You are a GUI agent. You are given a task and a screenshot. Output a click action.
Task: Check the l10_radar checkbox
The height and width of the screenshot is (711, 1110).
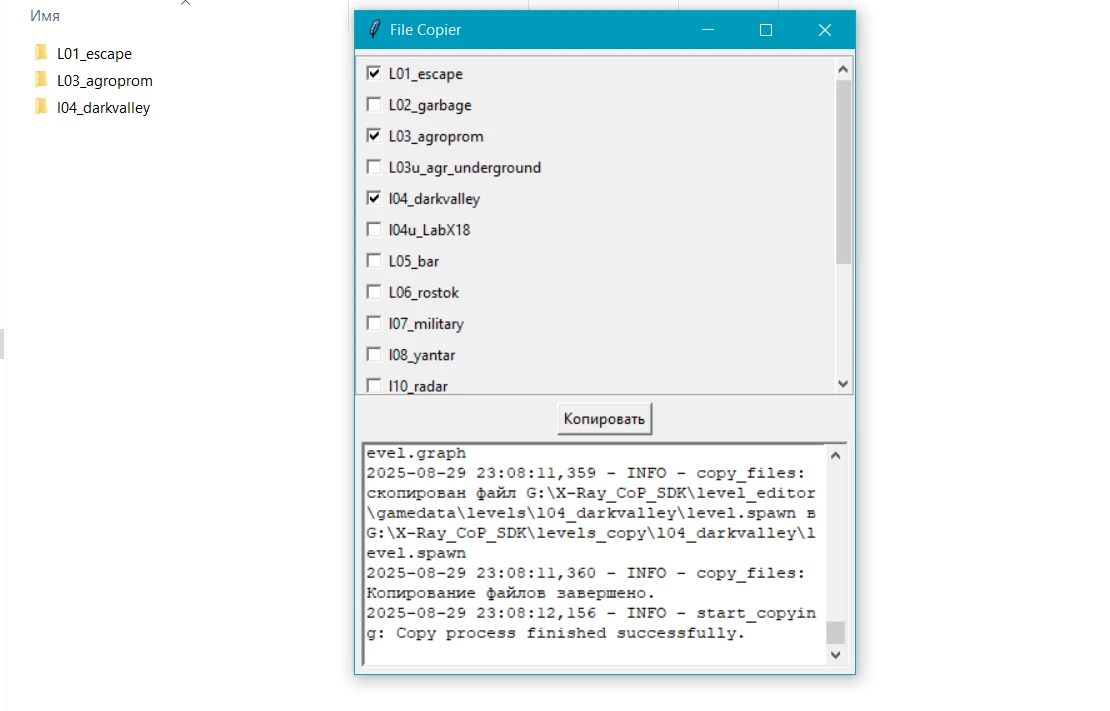(x=374, y=385)
